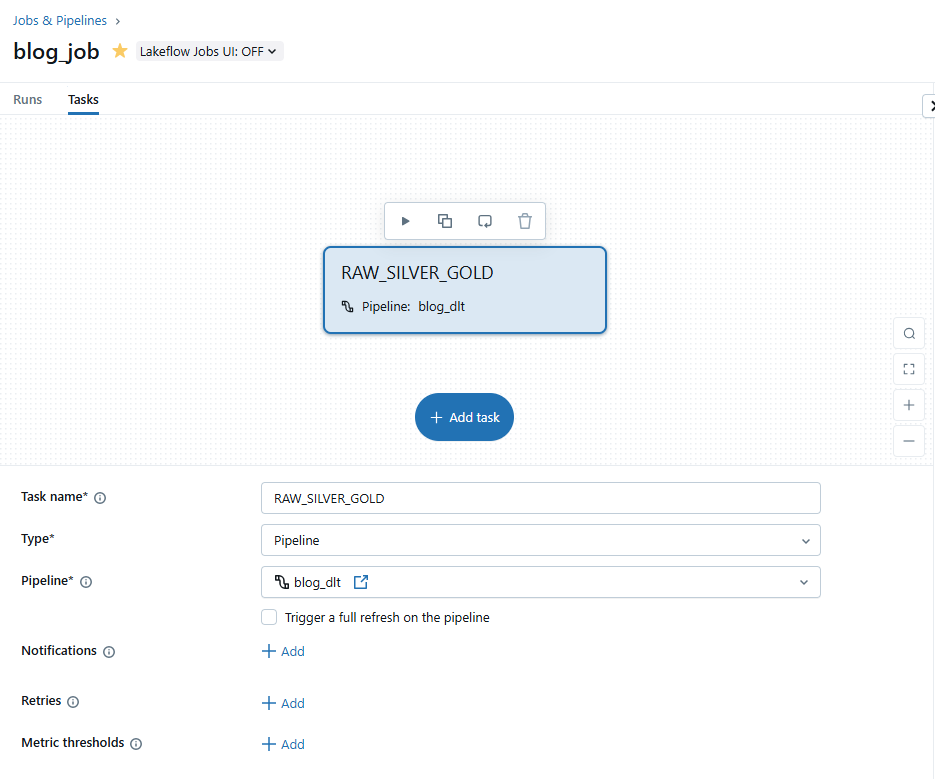Click the delete task trash icon
The width and height of the screenshot is (935, 779).
(525, 221)
